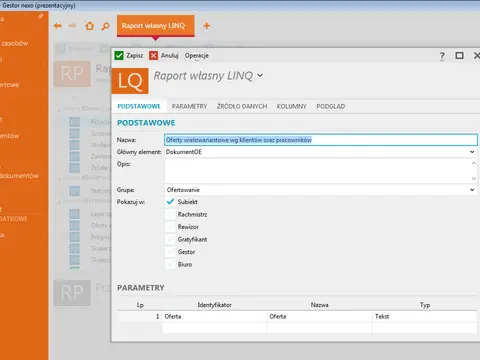
Task: Add a new tab with plus icon
Action: pyautogui.click(x=207, y=26)
